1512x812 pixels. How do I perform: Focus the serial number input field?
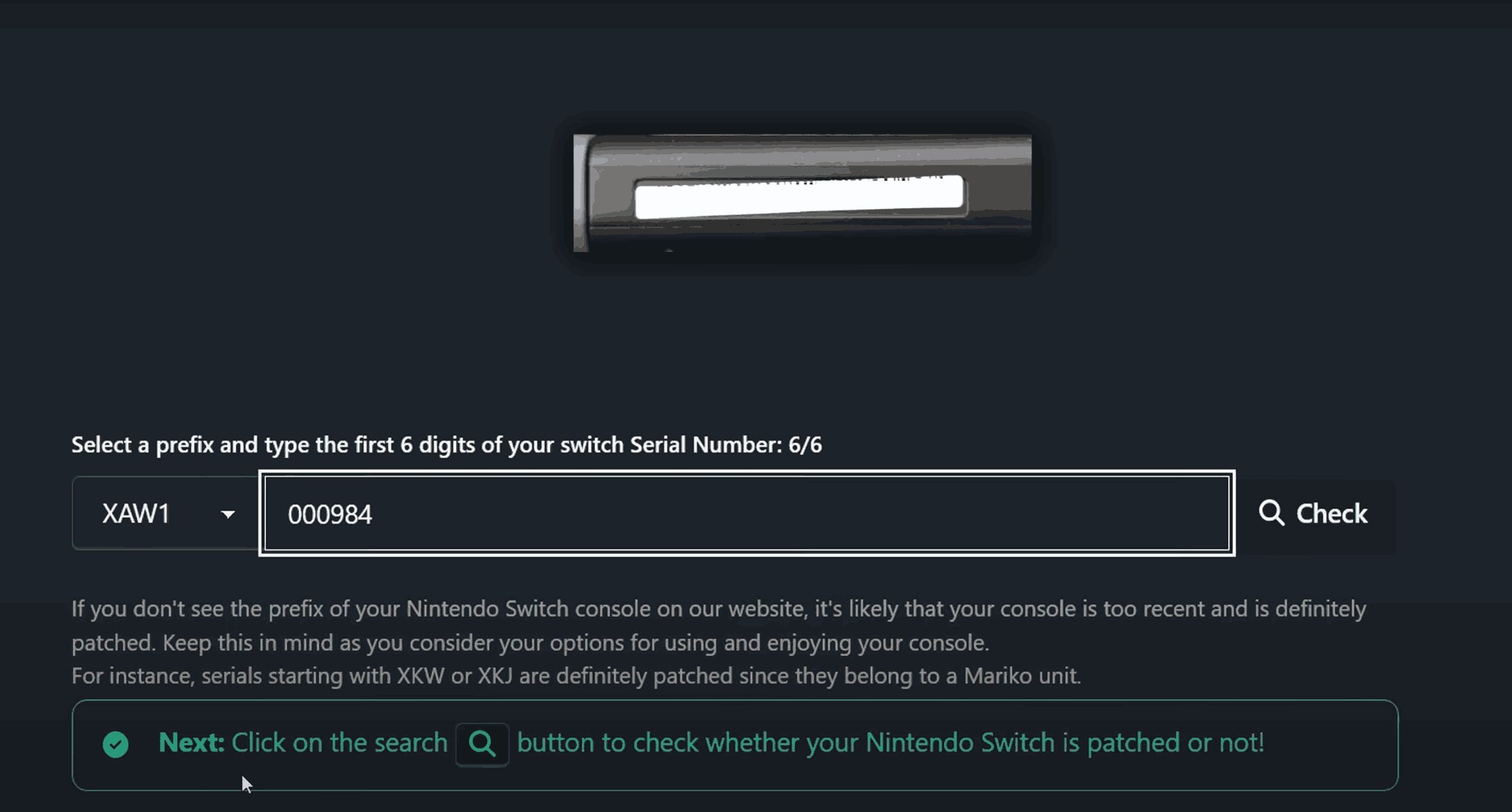click(x=747, y=513)
